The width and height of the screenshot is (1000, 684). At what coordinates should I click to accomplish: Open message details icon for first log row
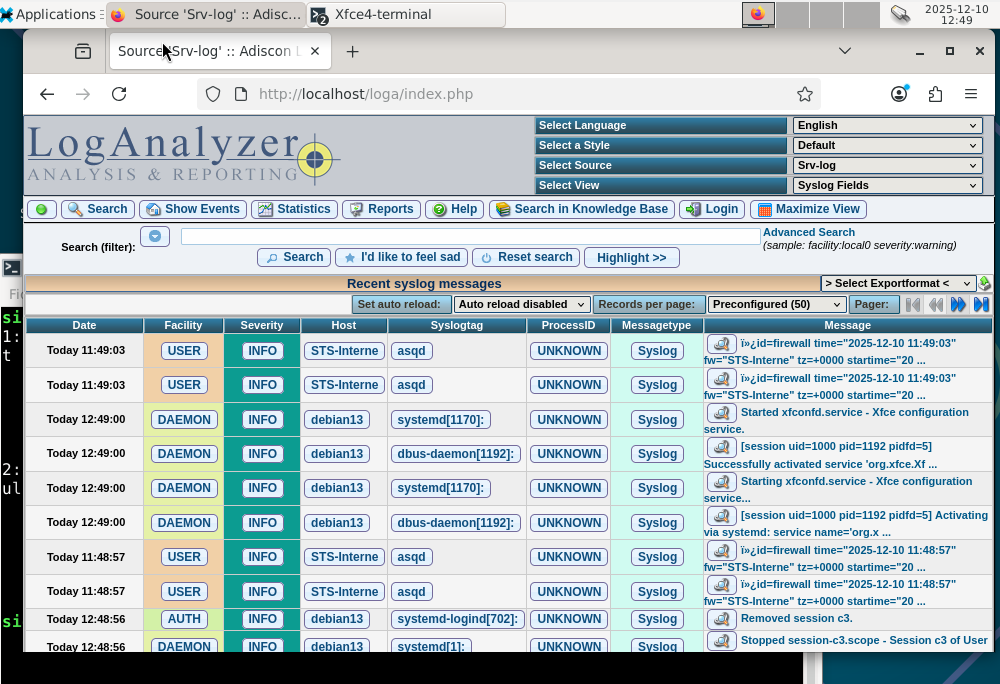[721, 344]
